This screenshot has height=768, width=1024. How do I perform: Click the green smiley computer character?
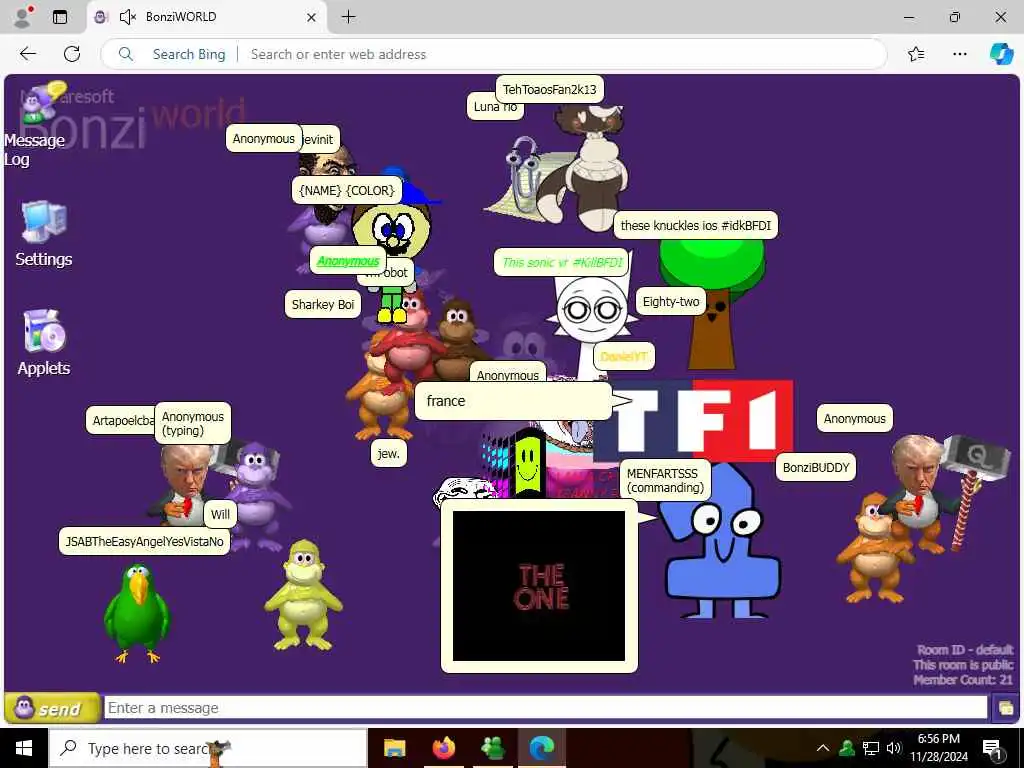coord(527,464)
